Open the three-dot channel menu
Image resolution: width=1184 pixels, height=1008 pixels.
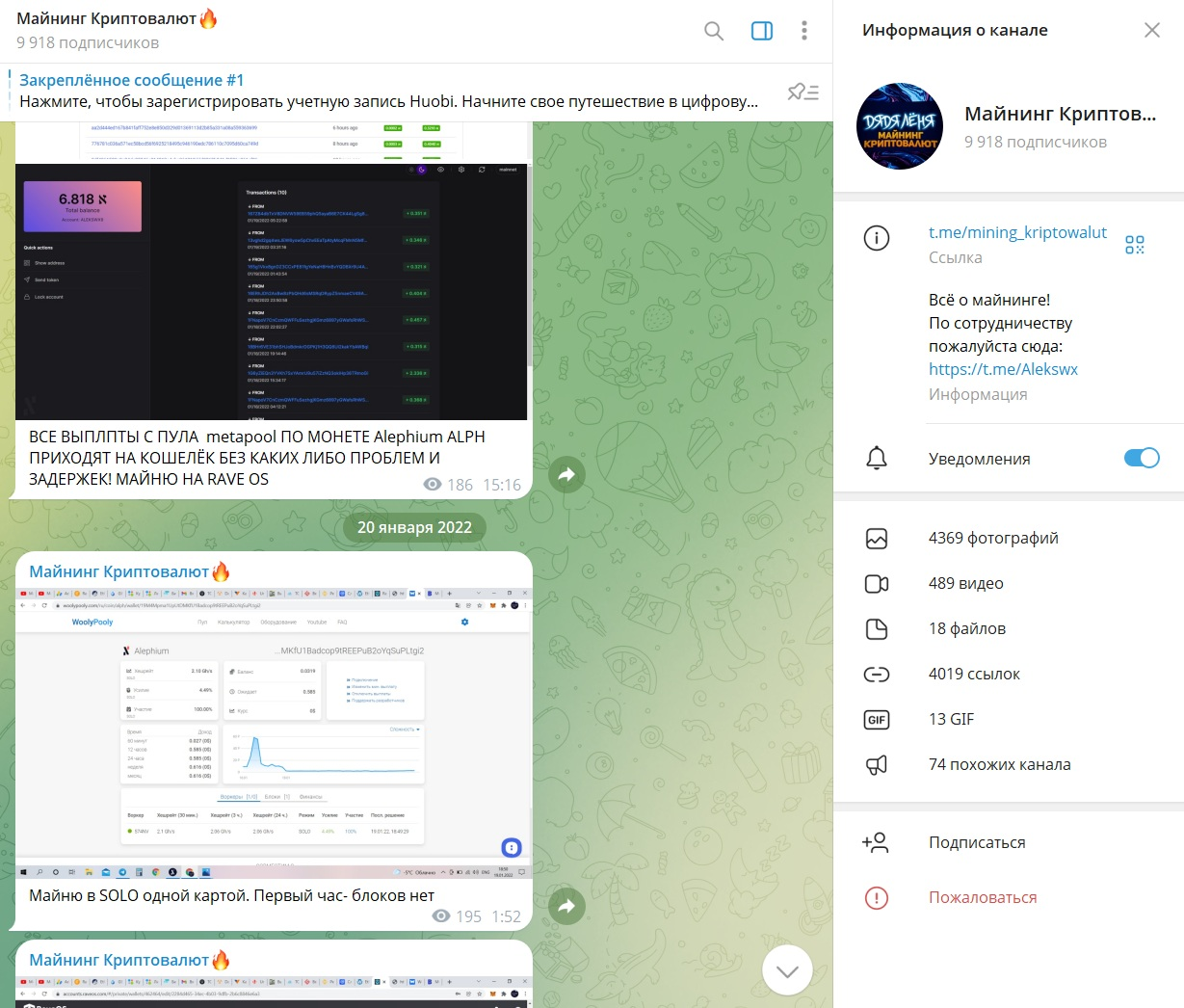coord(804,31)
